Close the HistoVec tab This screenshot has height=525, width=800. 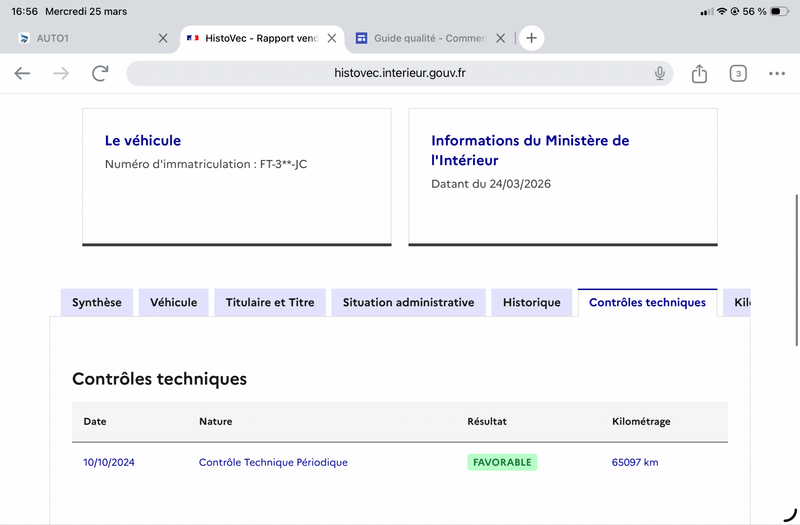[332, 38]
